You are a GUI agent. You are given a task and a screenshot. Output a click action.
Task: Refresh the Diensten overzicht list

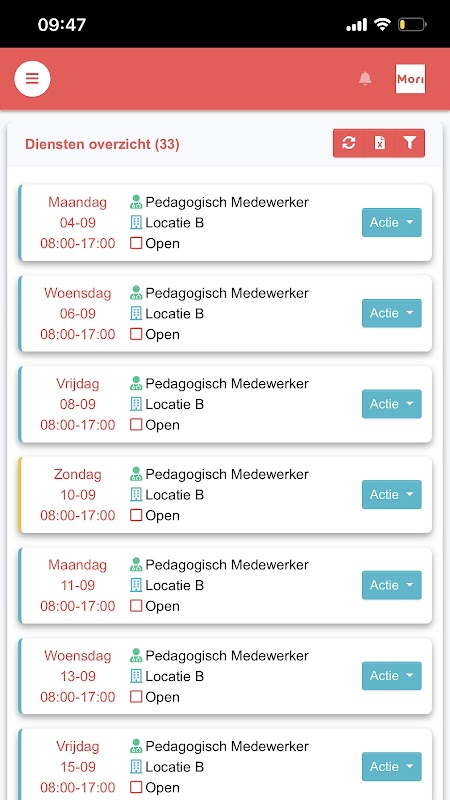click(348, 143)
